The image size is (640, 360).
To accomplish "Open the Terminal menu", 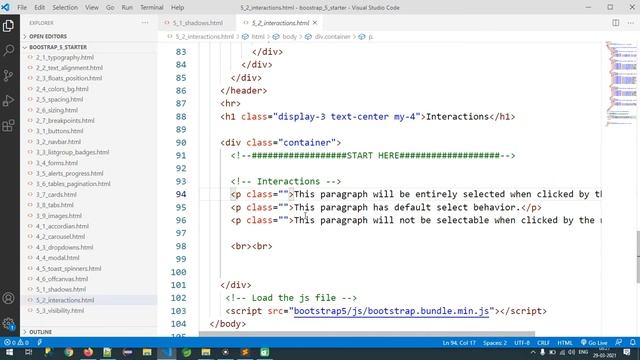I will coord(151,7).
